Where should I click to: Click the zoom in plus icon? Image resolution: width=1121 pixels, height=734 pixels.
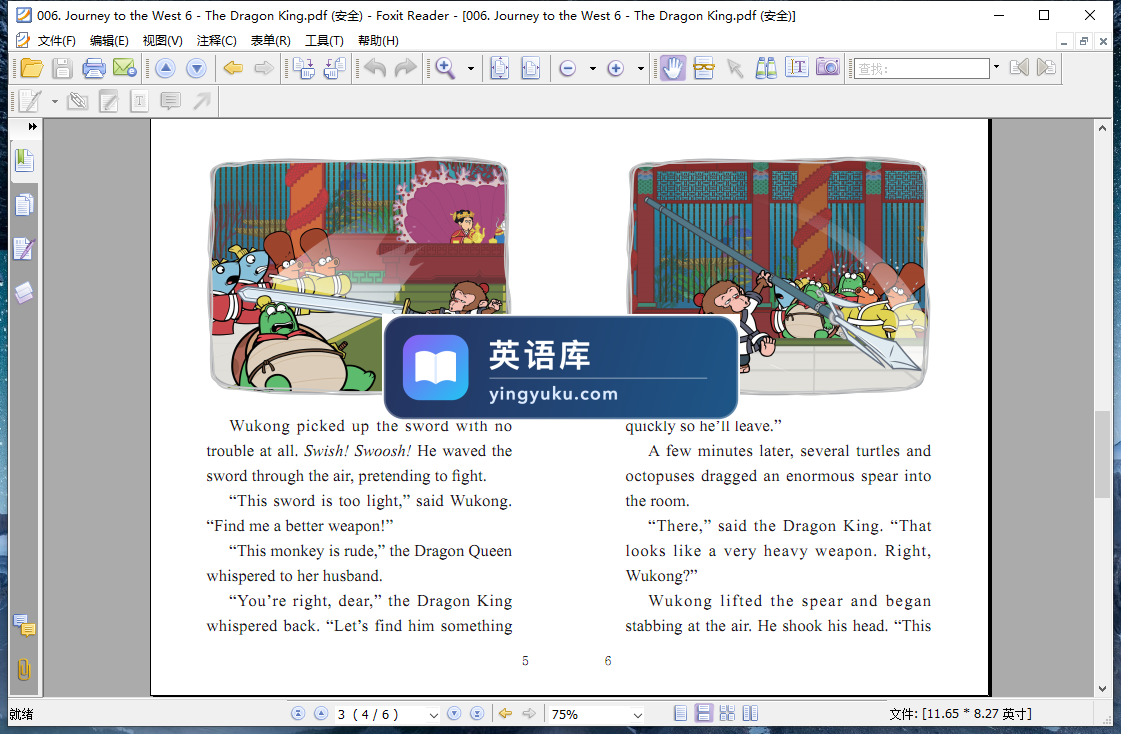(616, 69)
